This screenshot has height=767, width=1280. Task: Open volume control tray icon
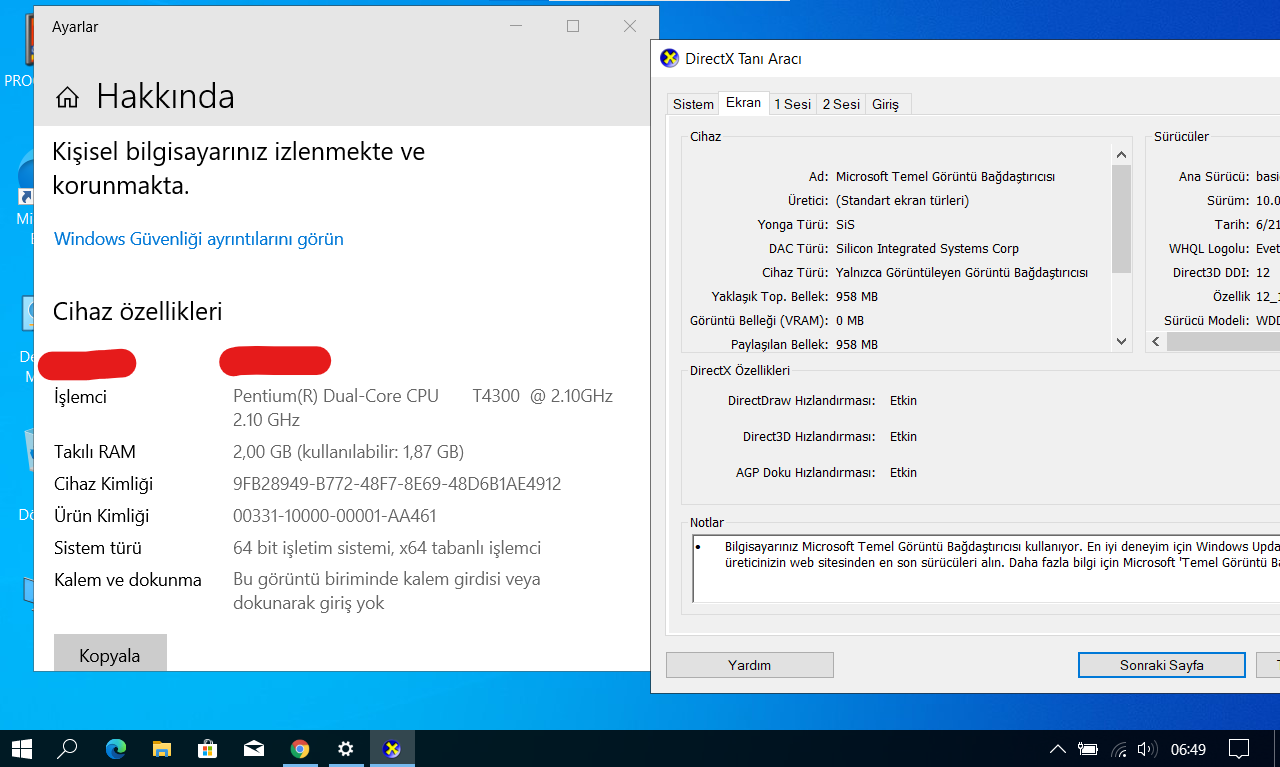1147,749
